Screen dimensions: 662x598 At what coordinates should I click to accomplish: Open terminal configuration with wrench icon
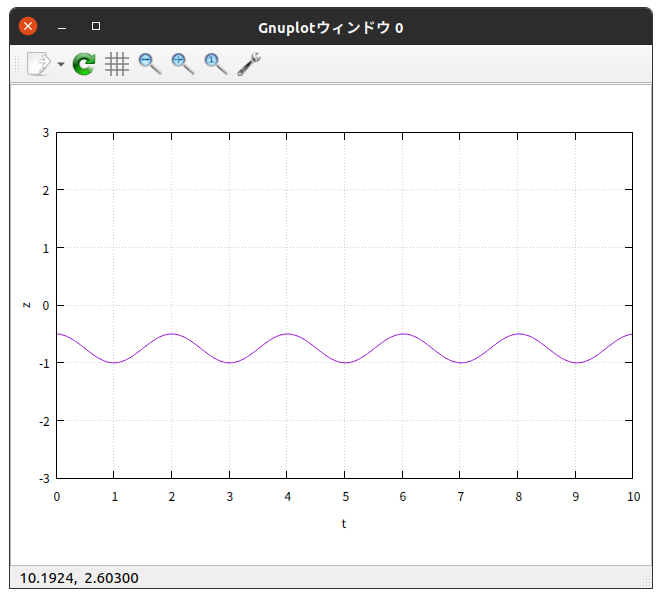pyautogui.click(x=249, y=64)
